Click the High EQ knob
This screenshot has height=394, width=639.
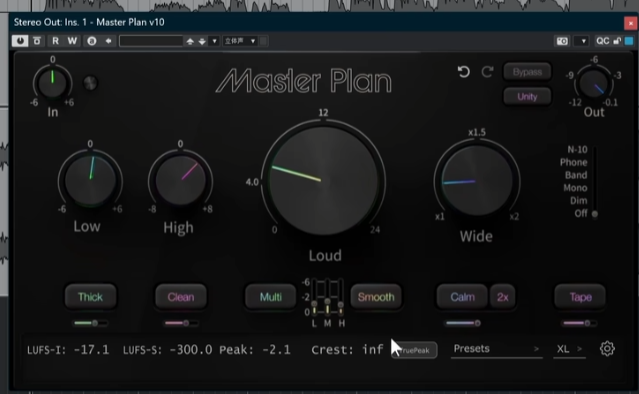point(181,180)
